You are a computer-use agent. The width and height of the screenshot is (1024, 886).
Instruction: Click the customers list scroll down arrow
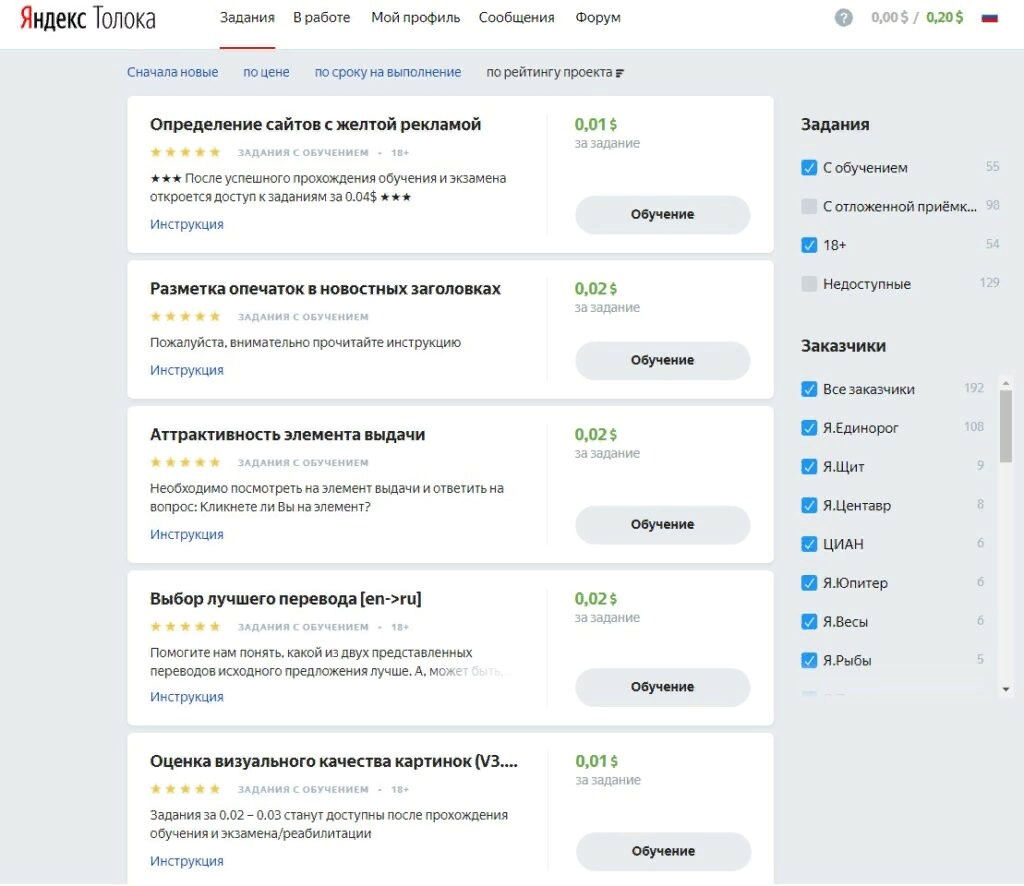pyautogui.click(x=1006, y=690)
